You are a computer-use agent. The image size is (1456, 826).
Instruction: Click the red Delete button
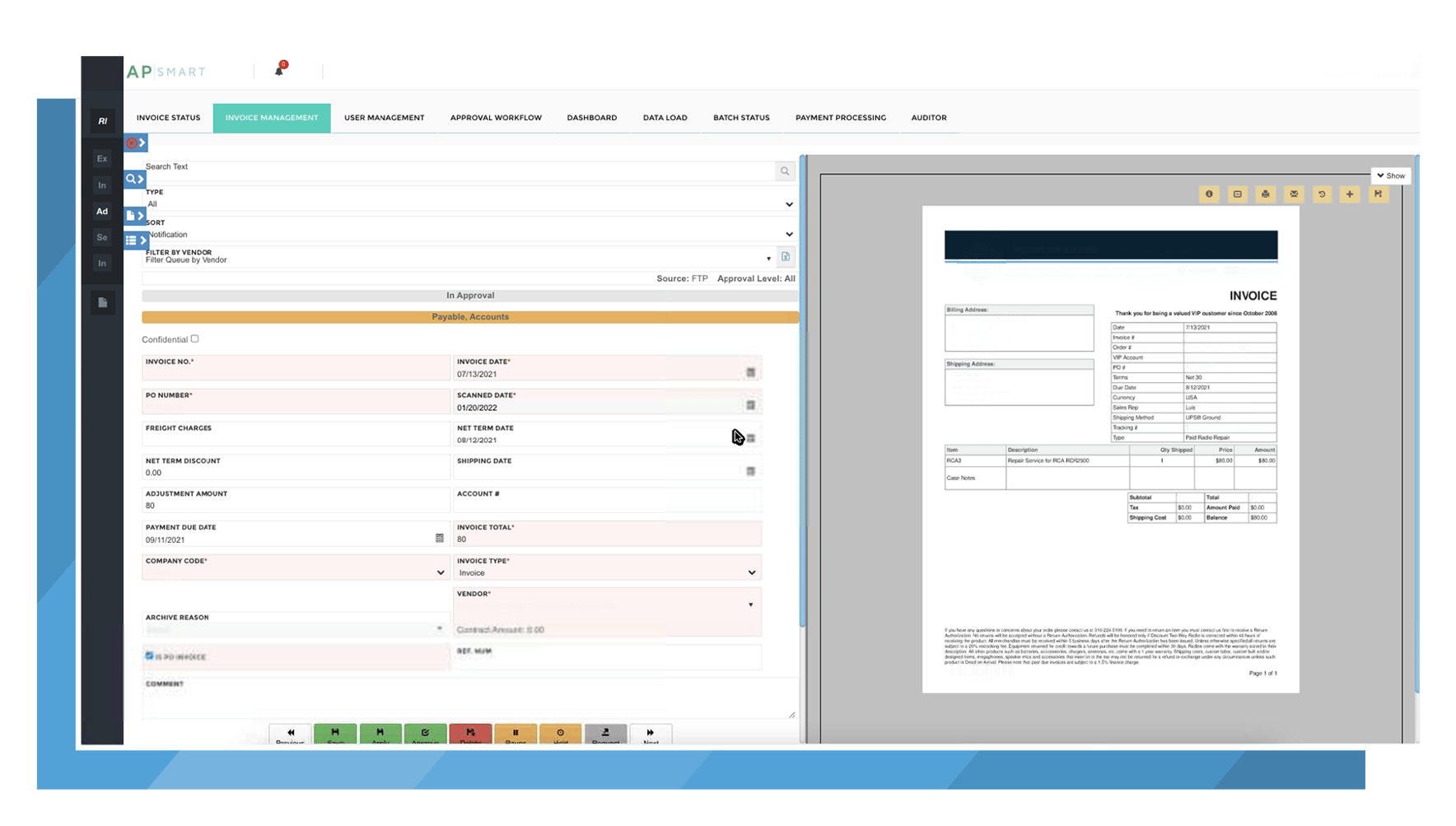(x=470, y=734)
